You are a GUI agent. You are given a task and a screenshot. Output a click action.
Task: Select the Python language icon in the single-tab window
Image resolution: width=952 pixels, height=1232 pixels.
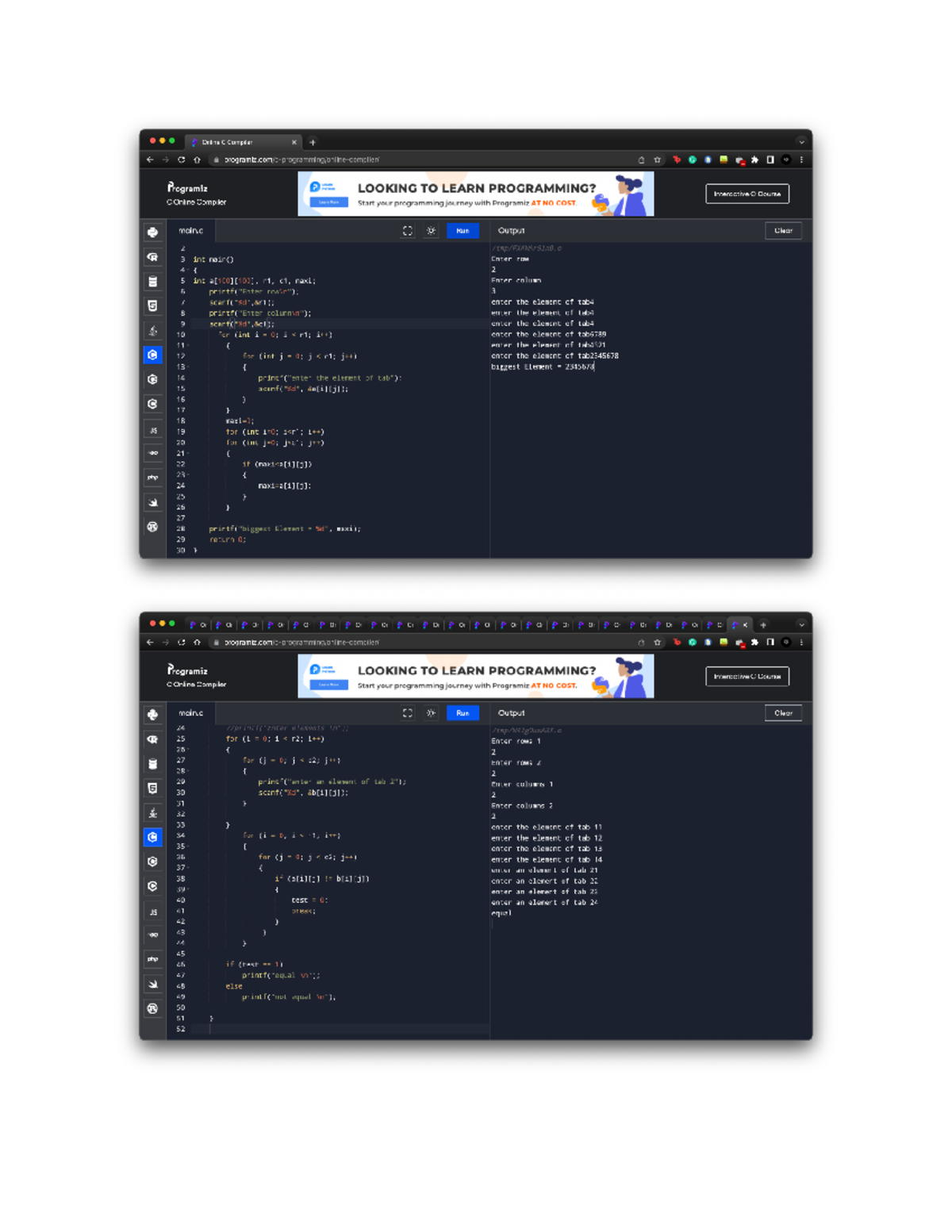(153, 232)
